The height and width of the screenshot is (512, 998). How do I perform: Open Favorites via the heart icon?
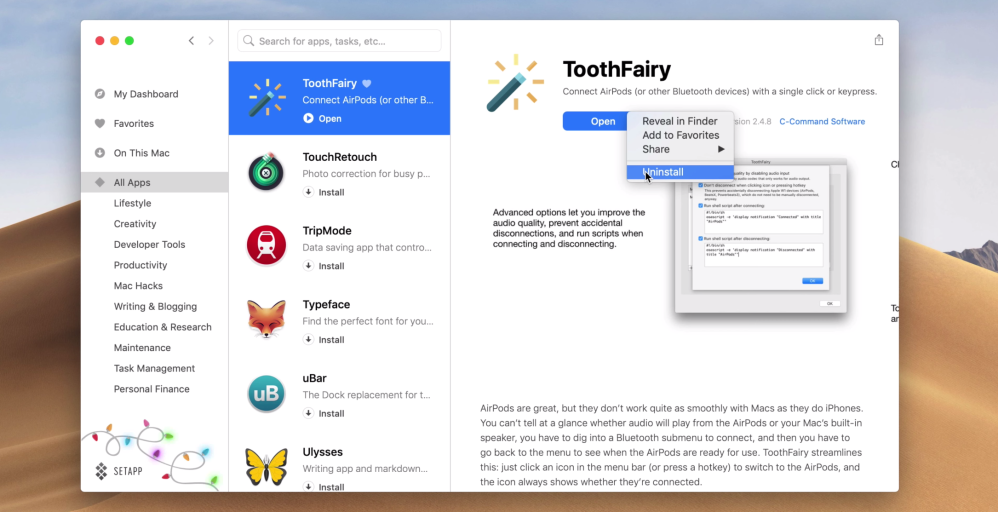click(100, 124)
